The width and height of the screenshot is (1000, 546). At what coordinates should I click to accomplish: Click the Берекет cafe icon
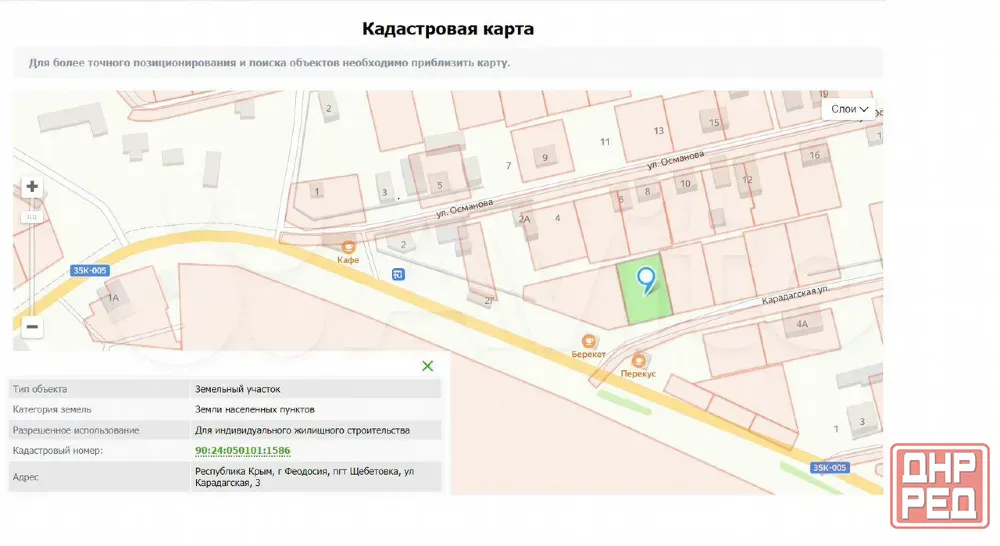(588, 342)
